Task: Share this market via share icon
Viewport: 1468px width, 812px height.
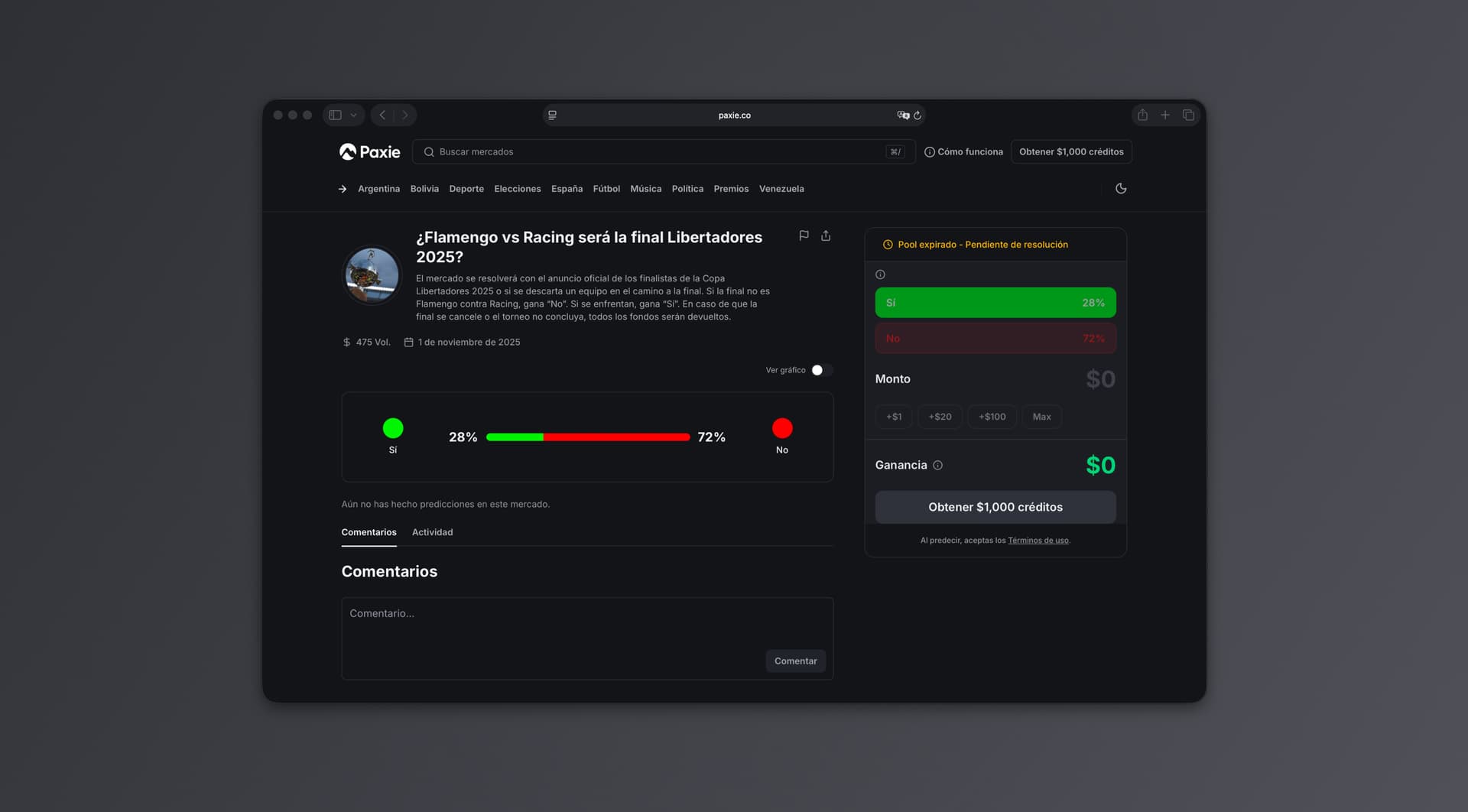Action: coord(826,235)
